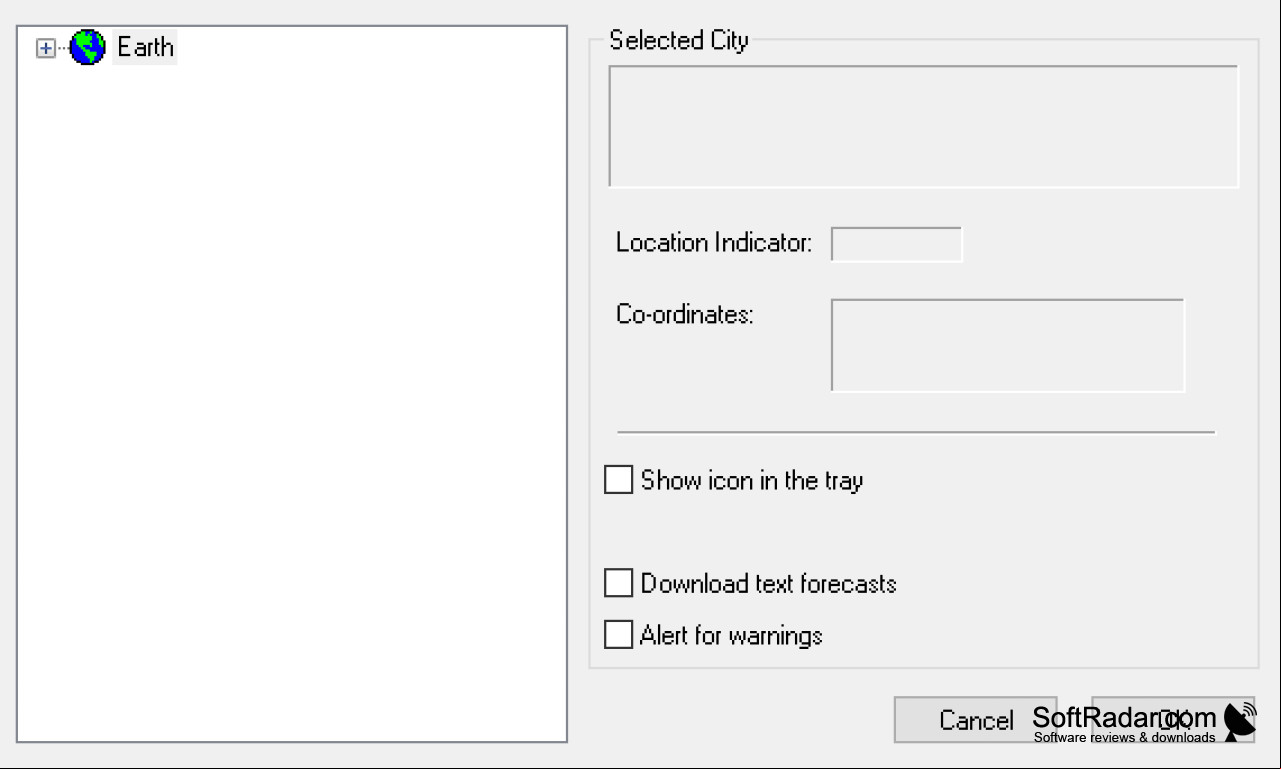Tick the Alert for warnings checkbox
This screenshot has width=1281, height=769.
point(619,635)
